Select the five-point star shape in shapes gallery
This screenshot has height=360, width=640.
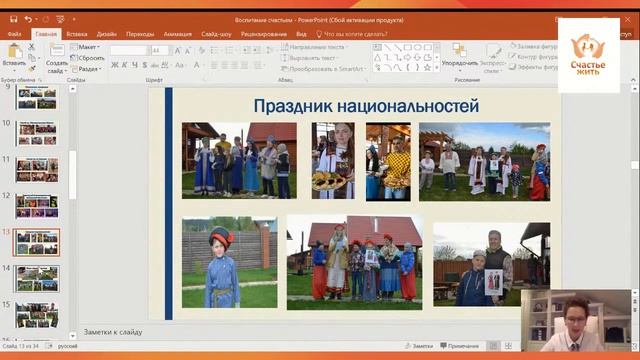point(427,68)
